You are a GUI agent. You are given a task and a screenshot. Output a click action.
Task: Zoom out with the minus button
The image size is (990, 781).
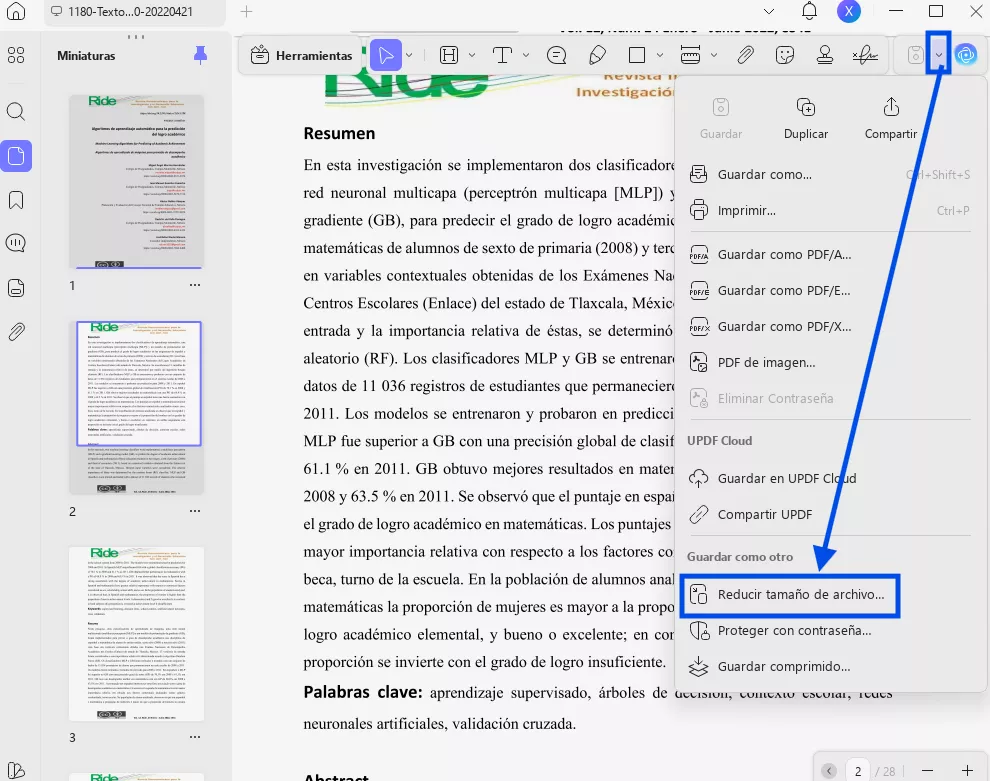click(927, 771)
